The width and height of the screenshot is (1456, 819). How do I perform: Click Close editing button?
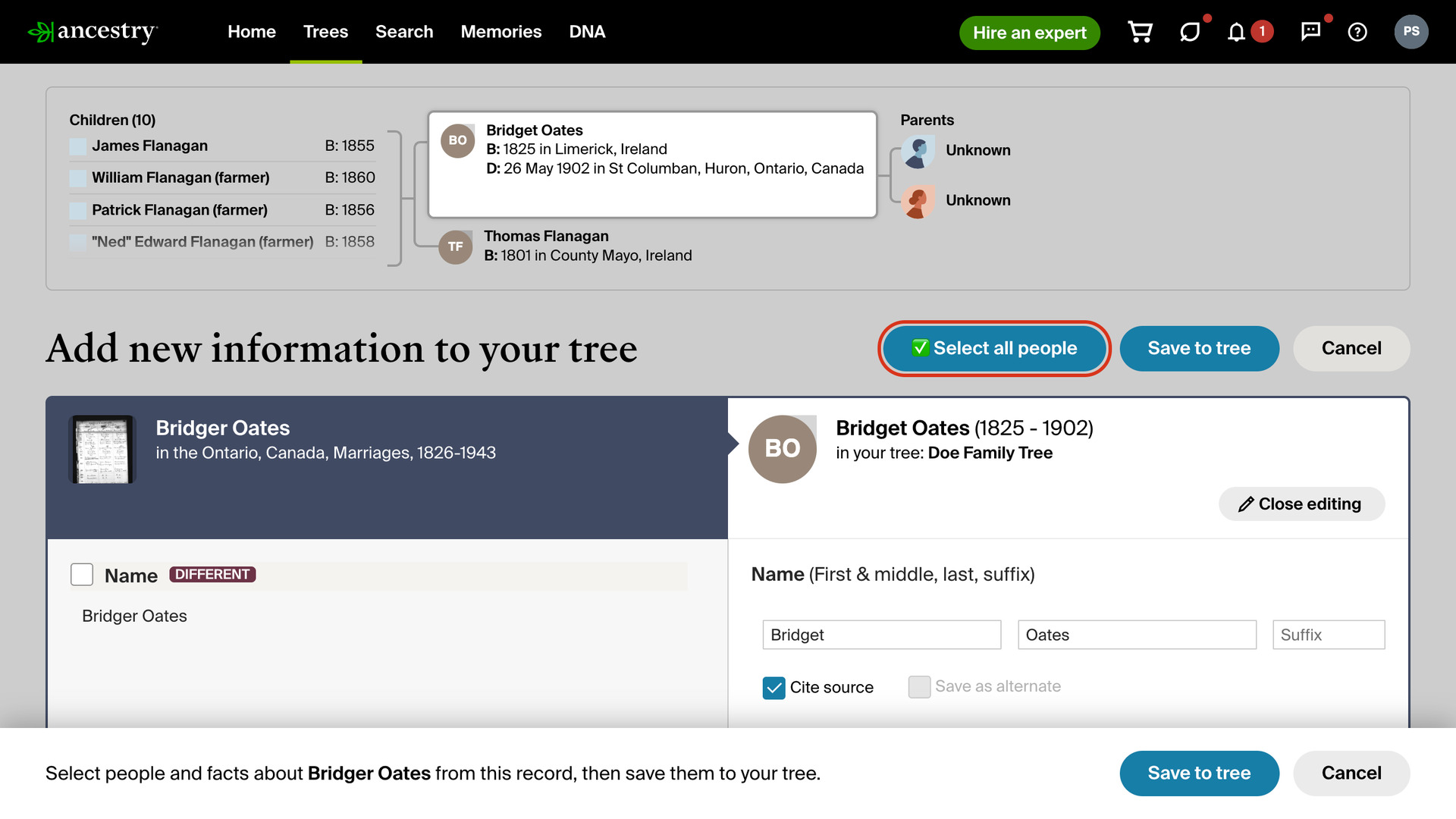pos(1301,504)
